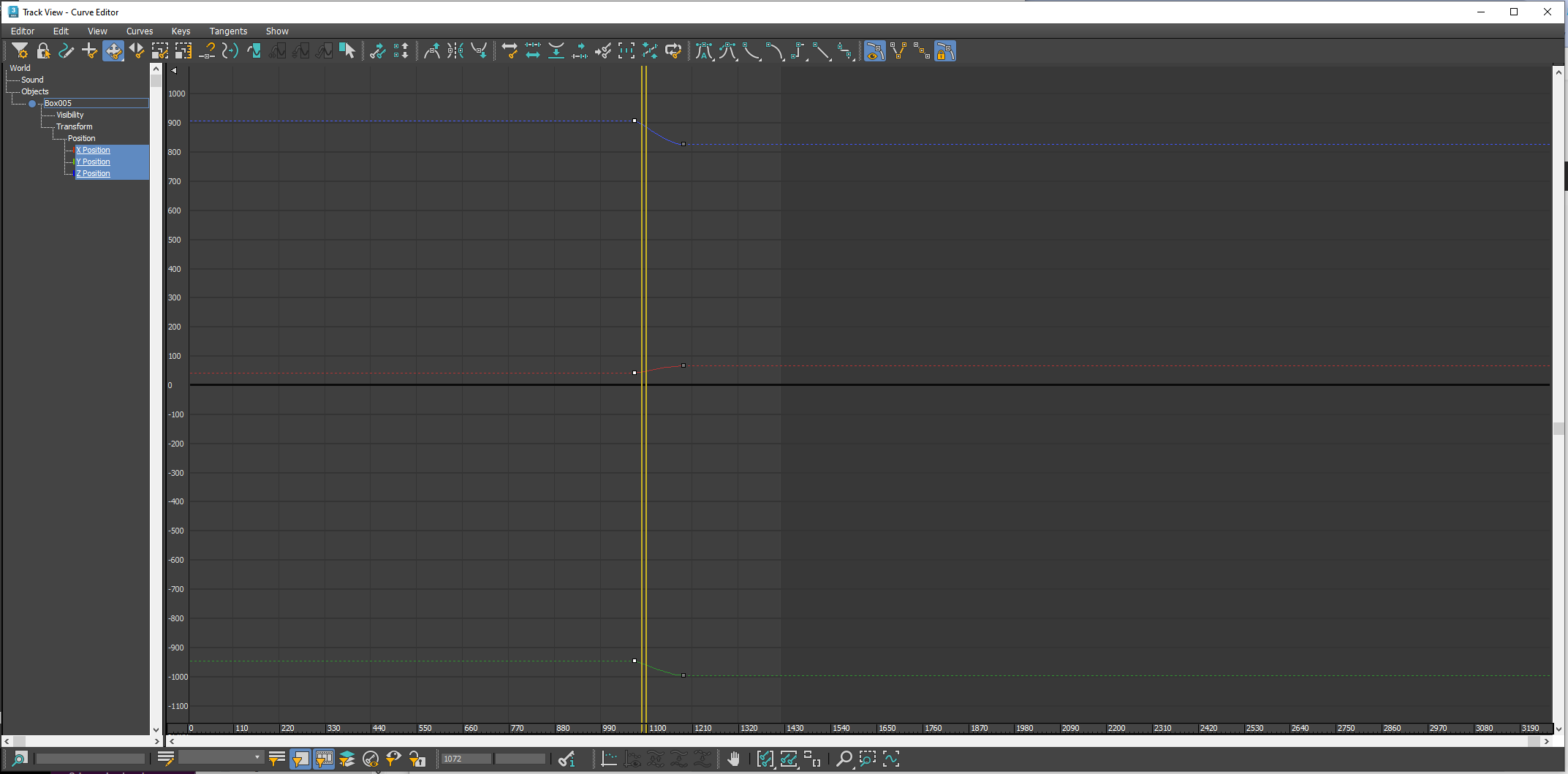The image size is (1568, 774).
Task: Toggle Lock Tangents on the toolbar
Action: point(944,50)
